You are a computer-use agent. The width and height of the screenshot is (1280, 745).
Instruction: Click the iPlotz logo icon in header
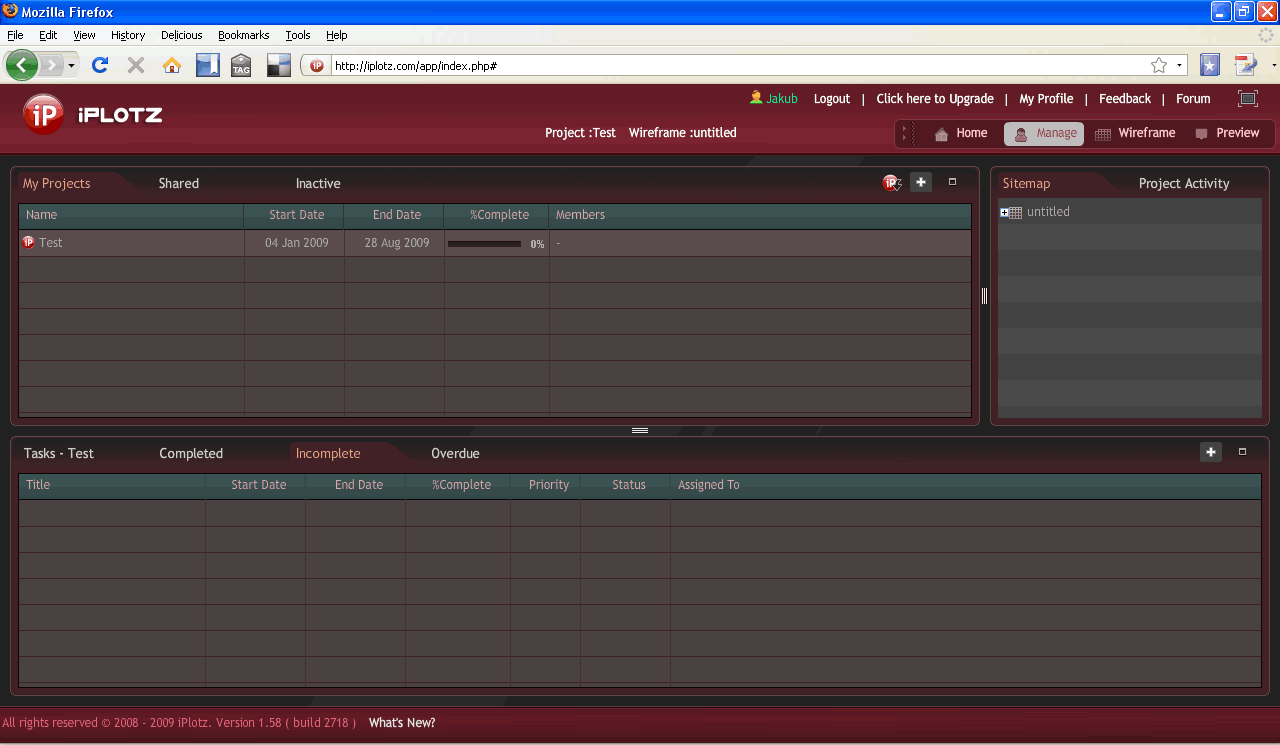43,114
